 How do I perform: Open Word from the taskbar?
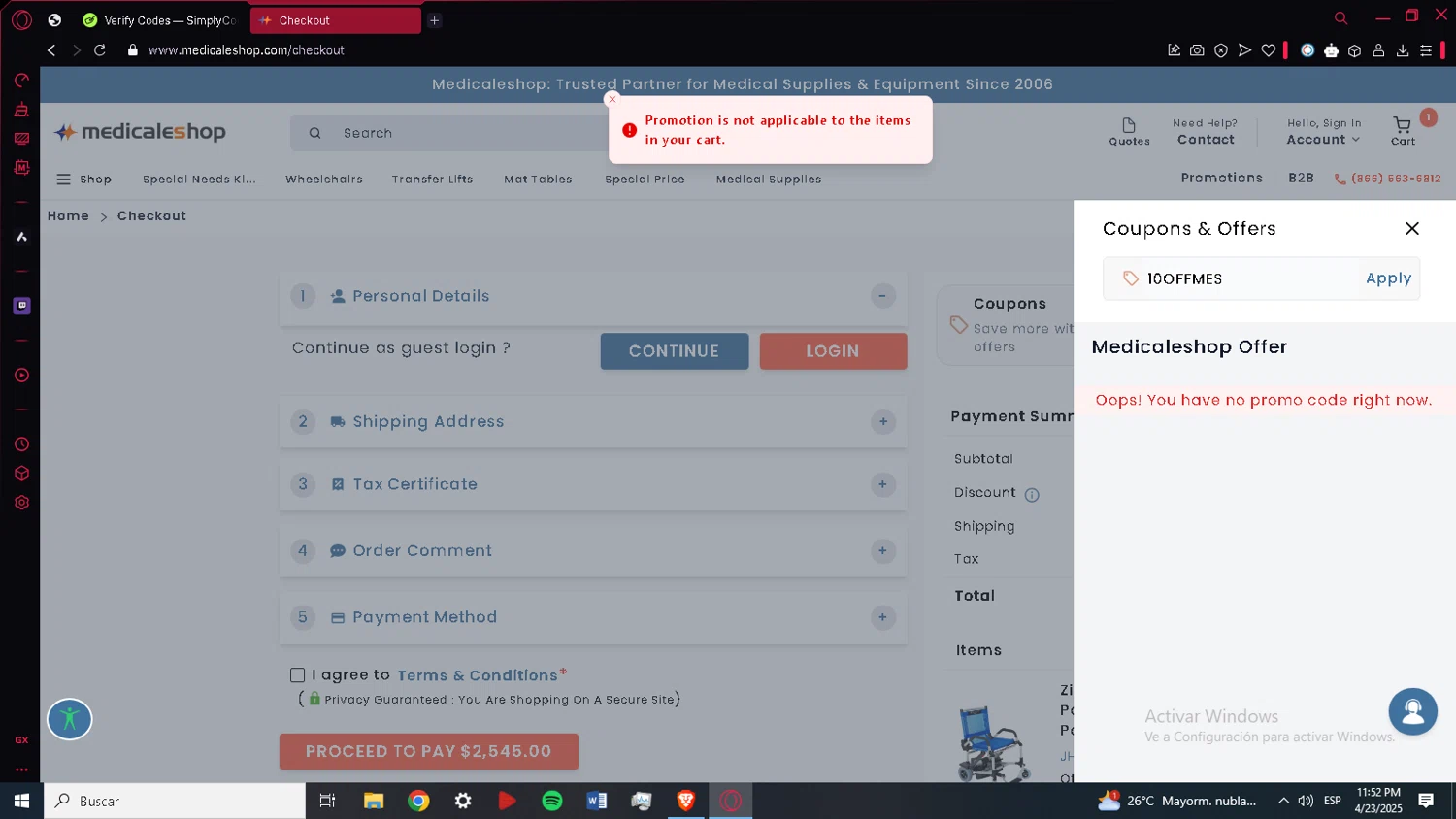click(x=597, y=801)
